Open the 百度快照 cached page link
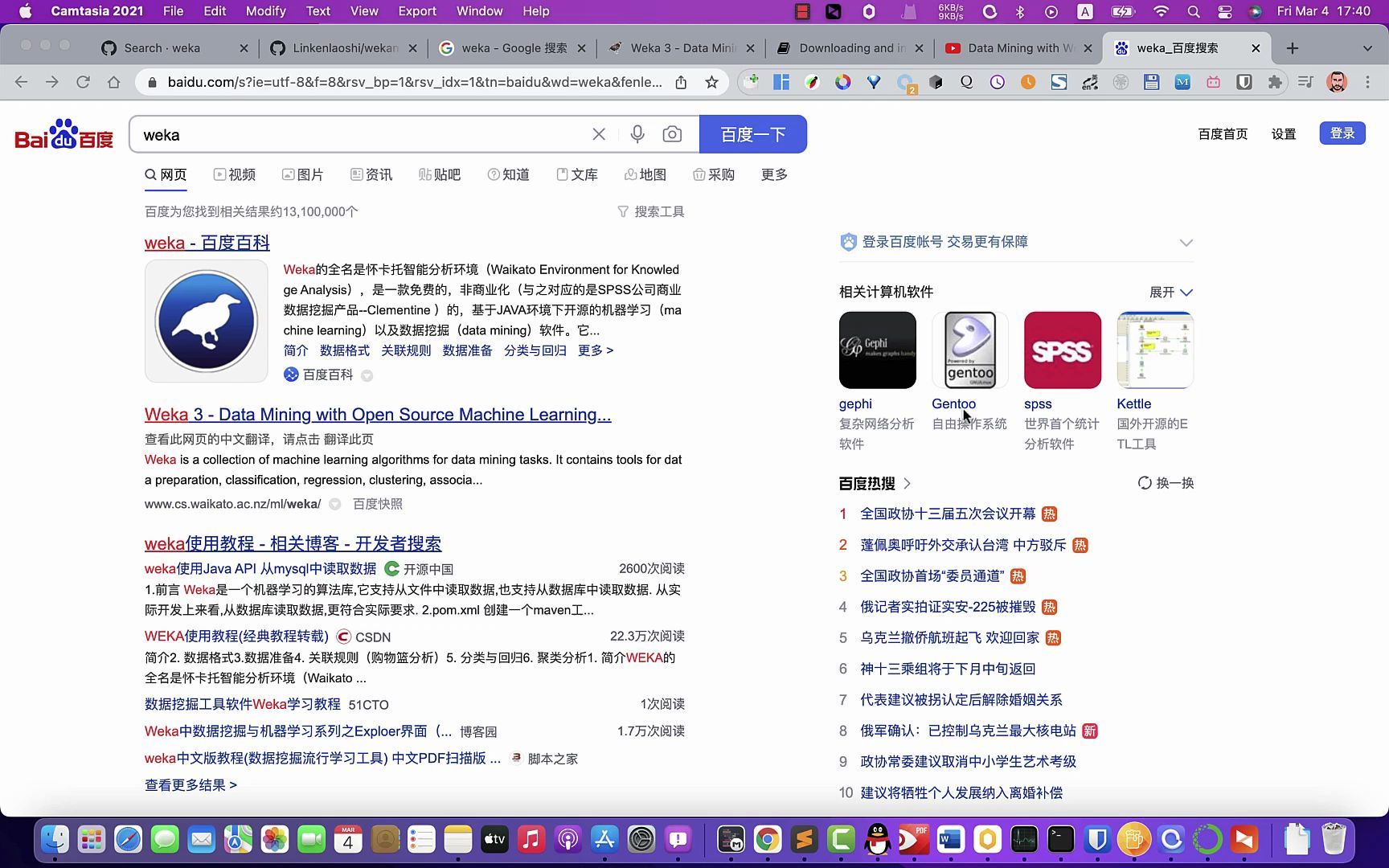The height and width of the screenshot is (868, 1389). click(x=378, y=504)
